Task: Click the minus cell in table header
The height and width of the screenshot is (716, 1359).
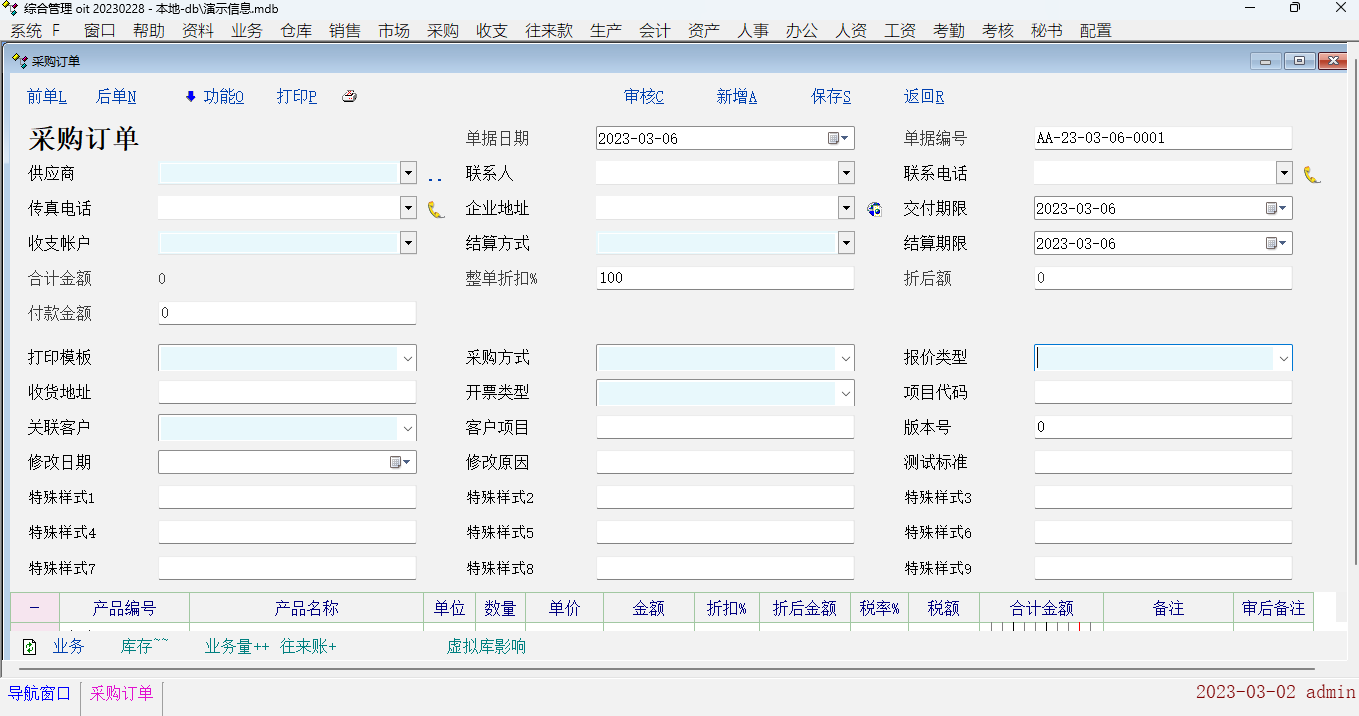Action: pyautogui.click(x=35, y=608)
